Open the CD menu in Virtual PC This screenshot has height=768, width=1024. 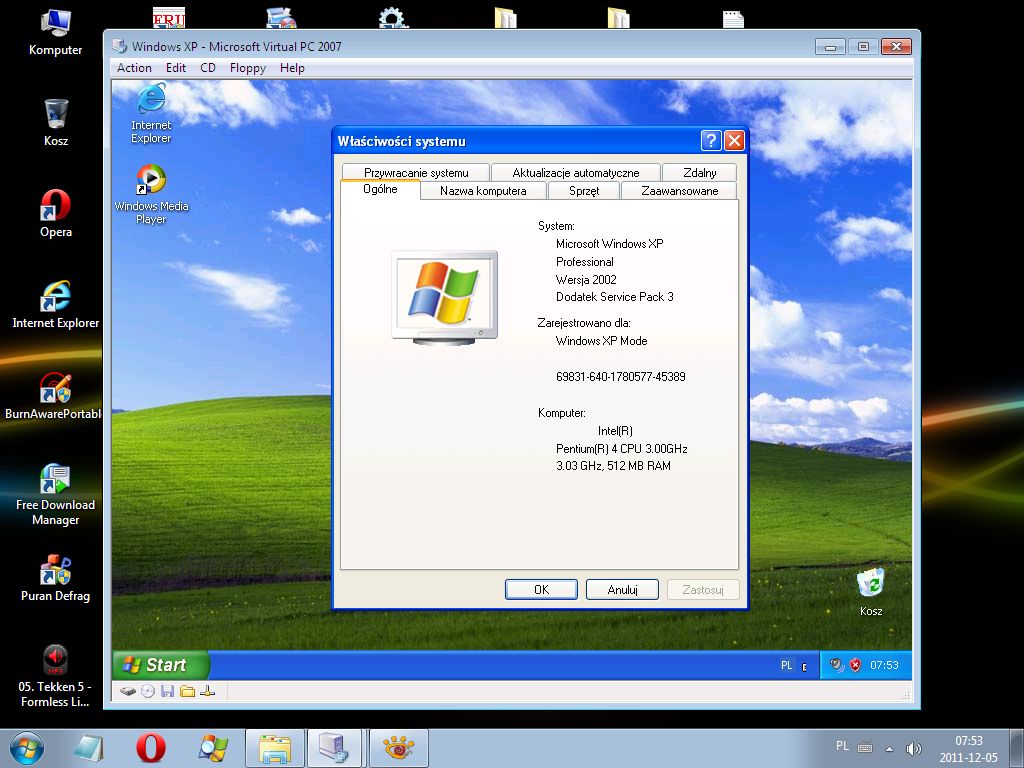208,68
